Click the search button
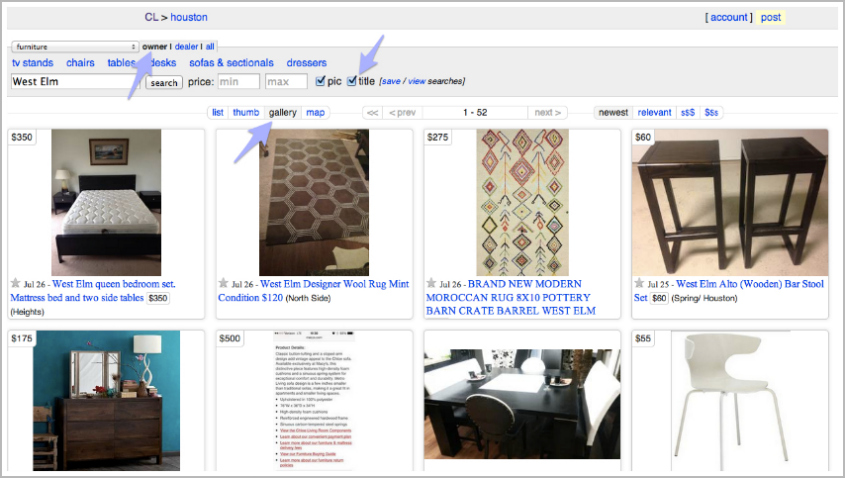845x478 pixels. tap(164, 82)
